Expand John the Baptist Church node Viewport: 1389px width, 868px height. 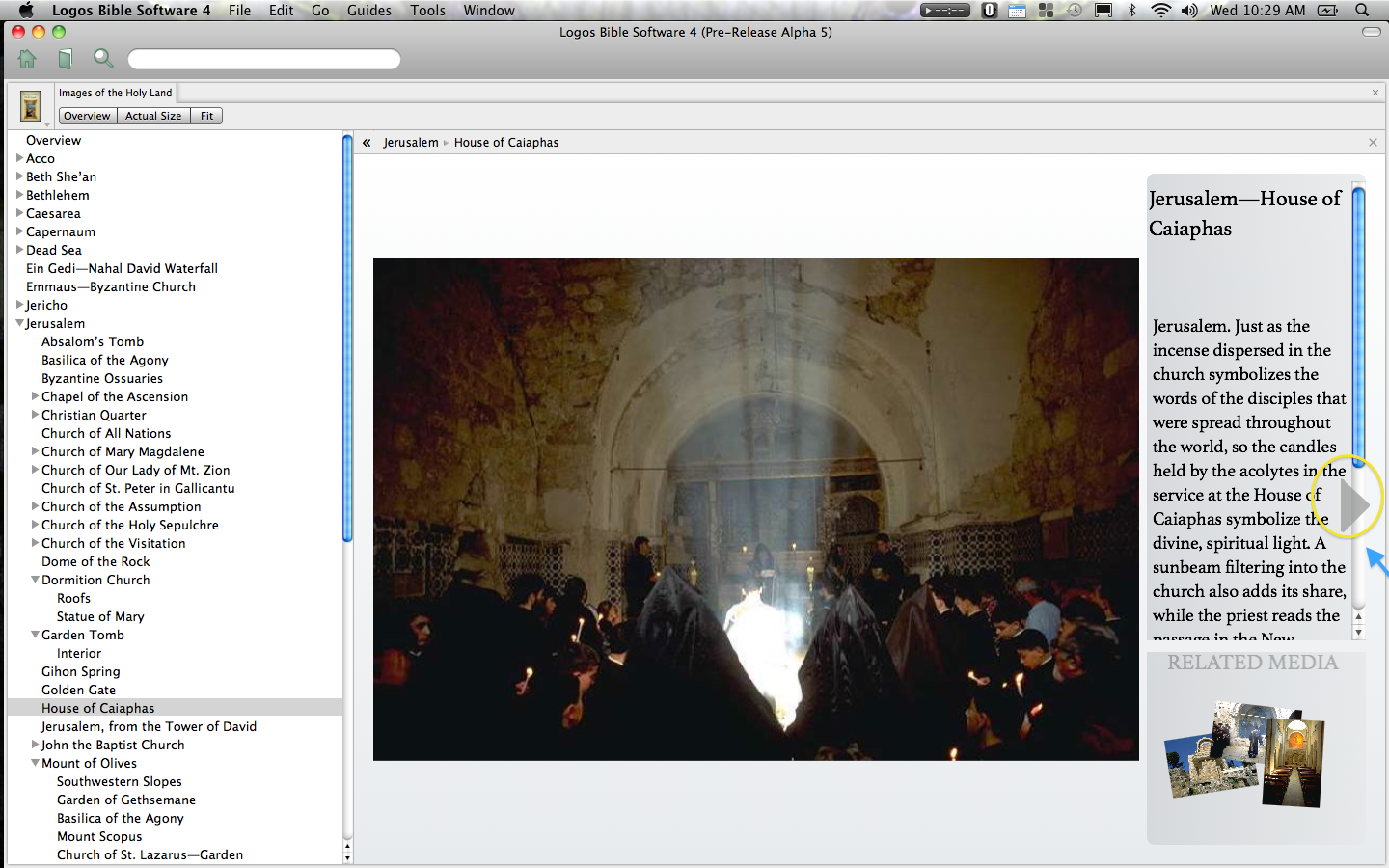35,745
